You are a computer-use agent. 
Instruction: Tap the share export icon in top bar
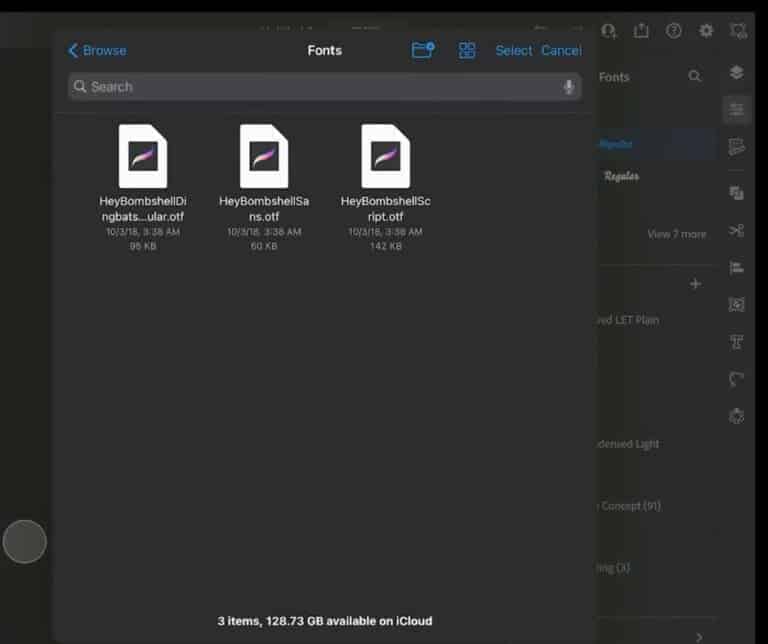(x=641, y=31)
